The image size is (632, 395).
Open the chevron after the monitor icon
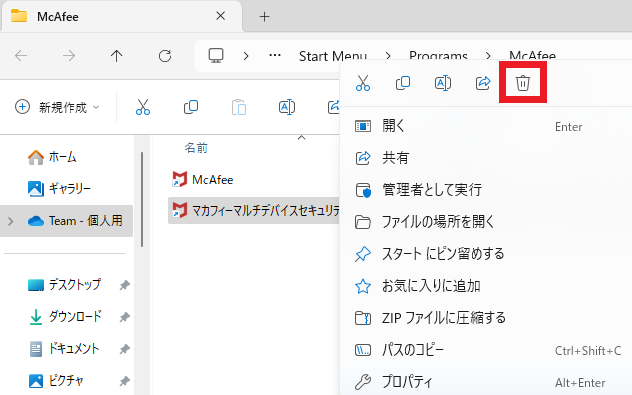[x=246, y=56]
